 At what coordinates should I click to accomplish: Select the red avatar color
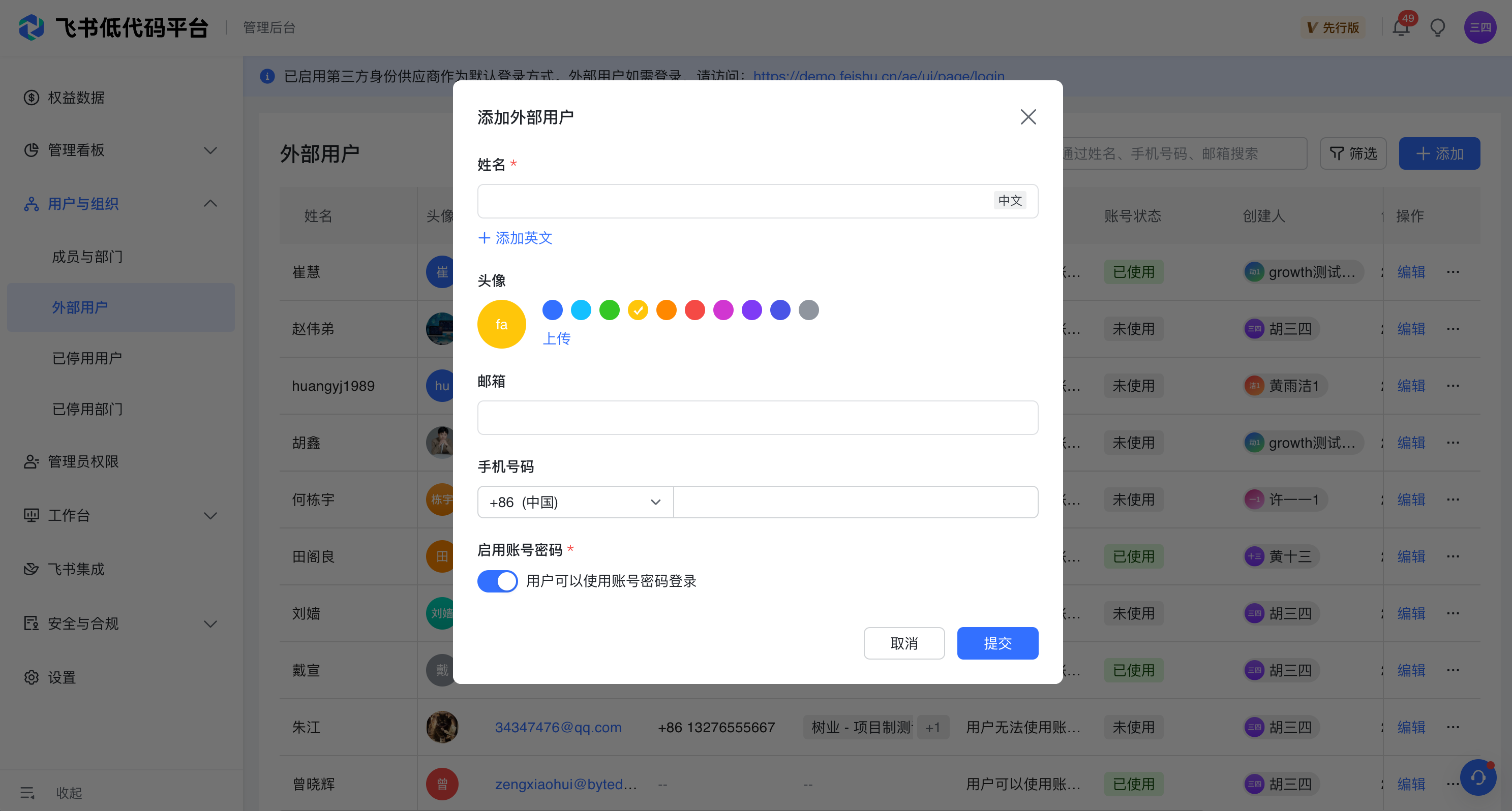(x=694, y=310)
